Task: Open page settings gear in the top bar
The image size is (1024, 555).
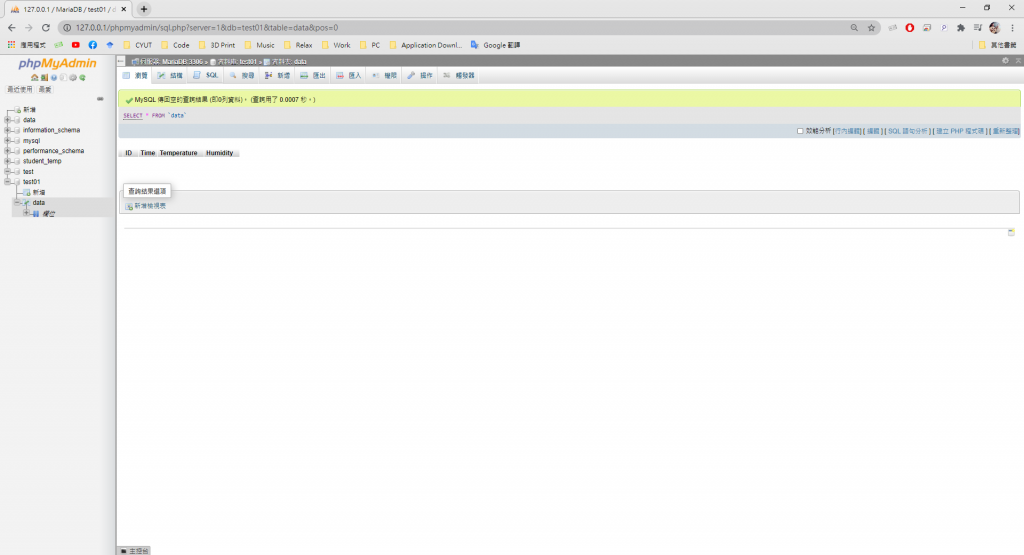Action: [x=1005, y=61]
